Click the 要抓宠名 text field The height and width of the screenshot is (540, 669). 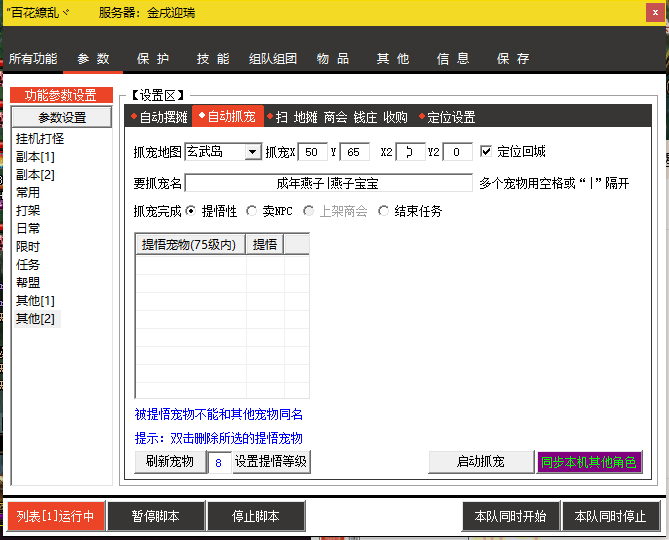[329, 183]
